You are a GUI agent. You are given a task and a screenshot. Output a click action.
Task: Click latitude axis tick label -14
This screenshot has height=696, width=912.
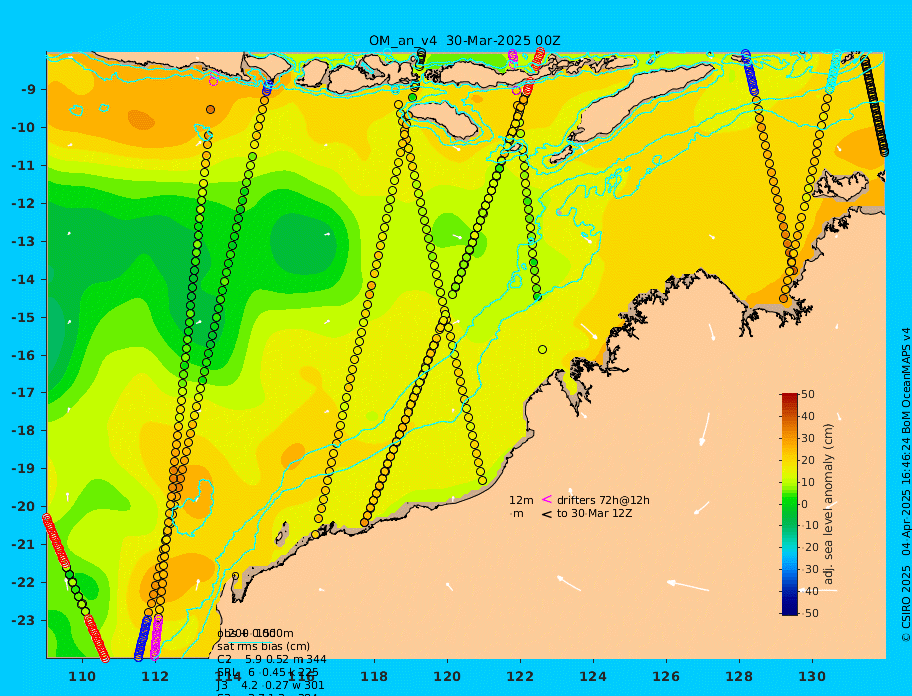coord(23,279)
